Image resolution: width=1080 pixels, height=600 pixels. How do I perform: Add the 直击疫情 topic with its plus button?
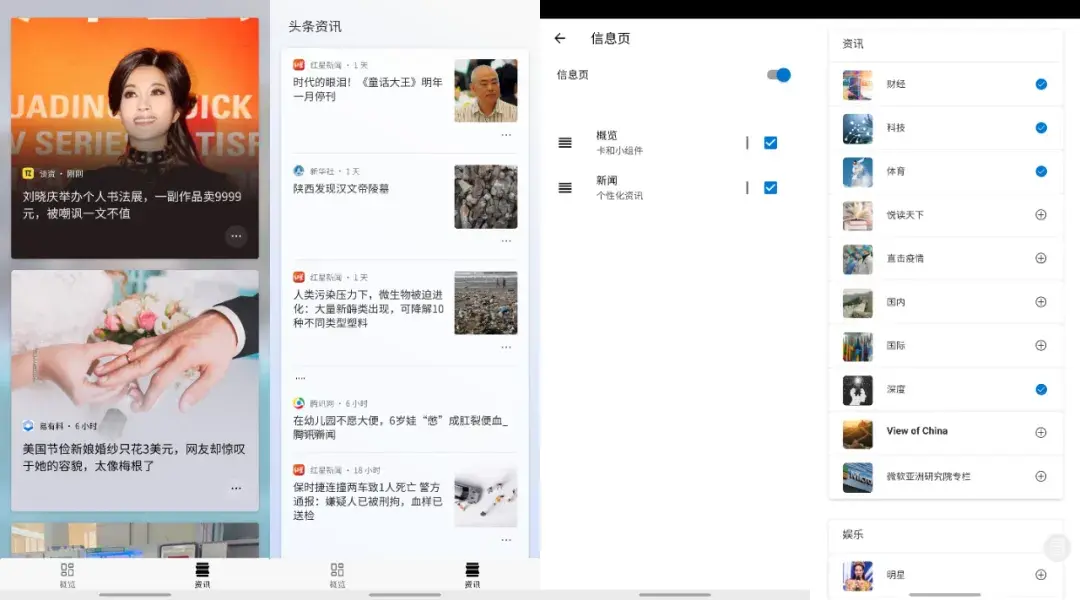pos(1041,258)
